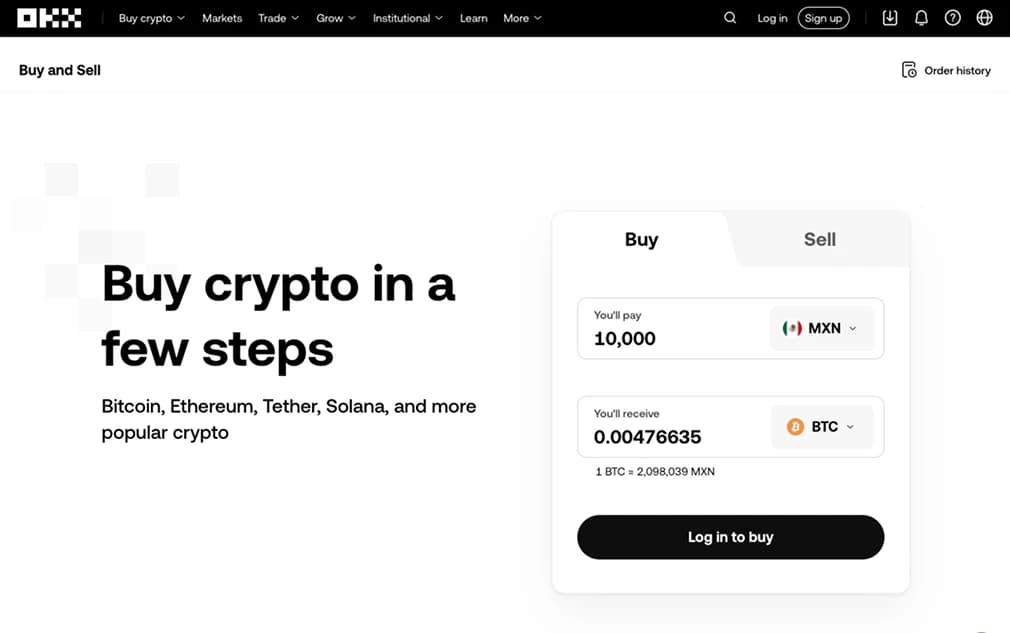The width and height of the screenshot is (1010, 633).
Task: Open the Markets menu item
Action: (222, 18)
